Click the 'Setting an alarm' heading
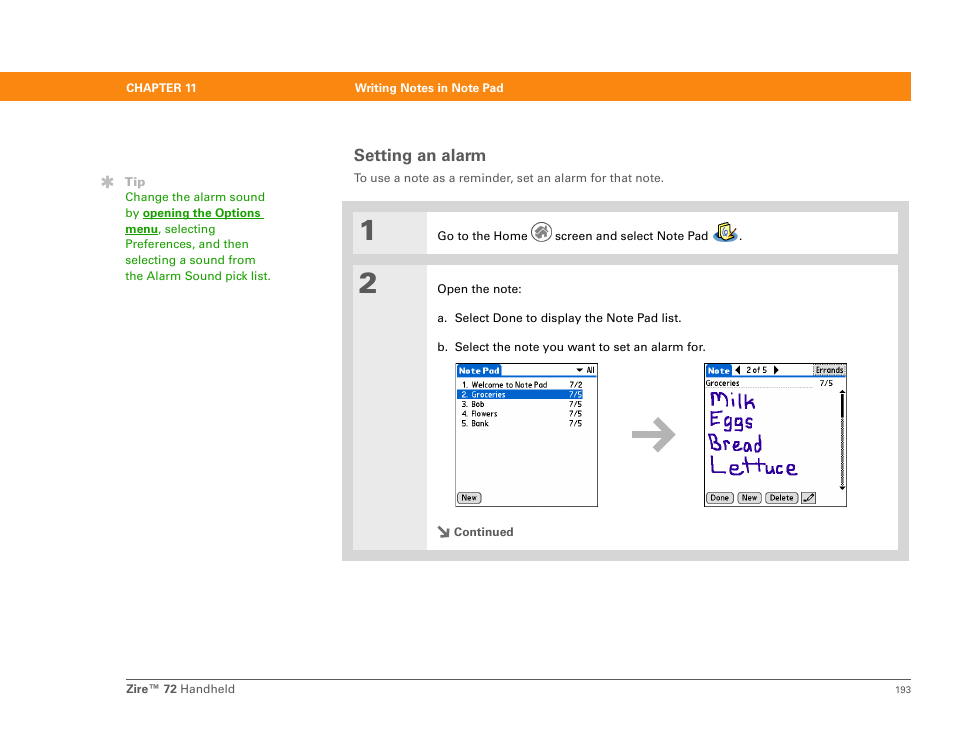The height and width of the screenshot is (738, 954). click(420, 156)
